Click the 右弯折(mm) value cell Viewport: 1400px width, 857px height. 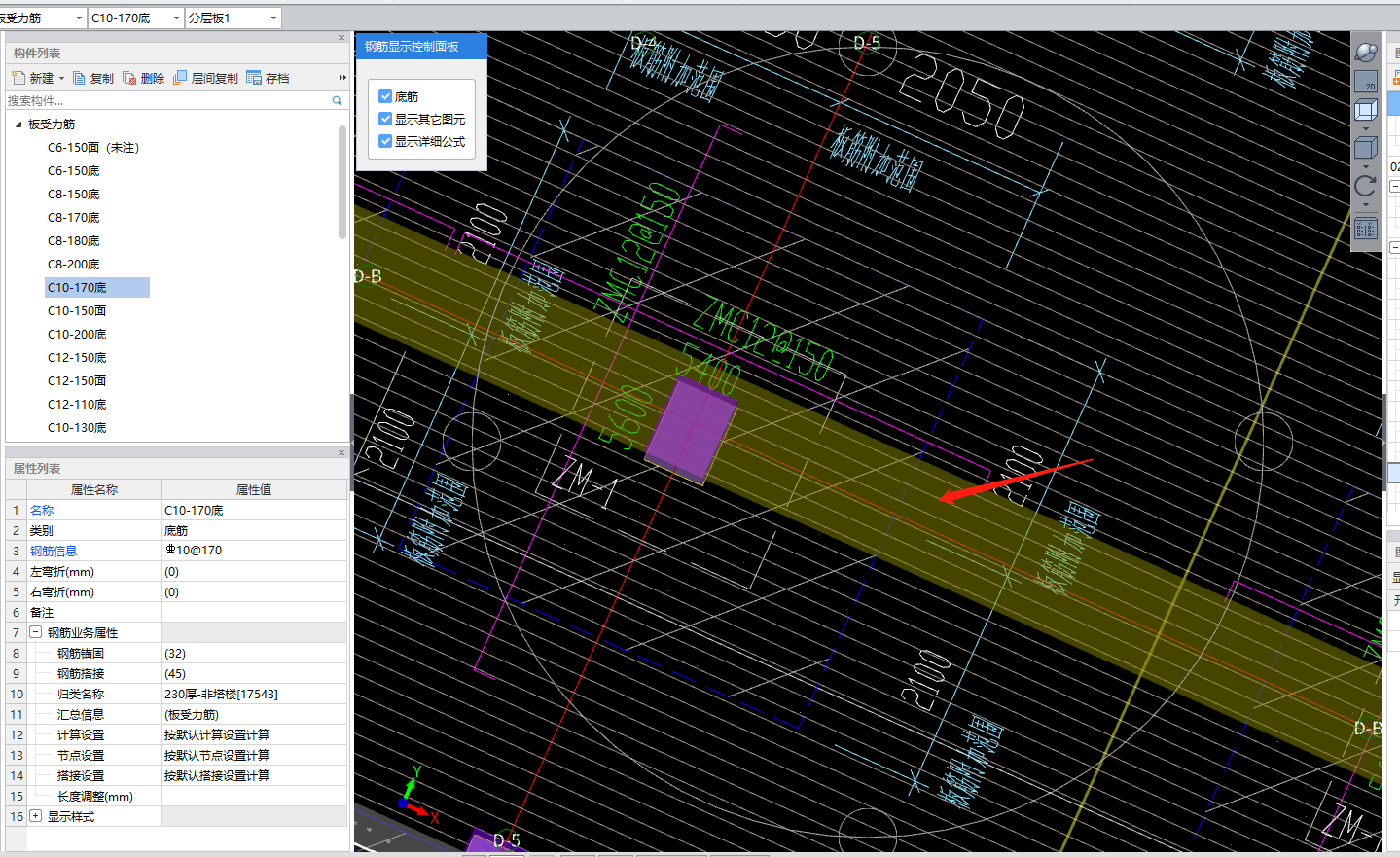(254, 592)
